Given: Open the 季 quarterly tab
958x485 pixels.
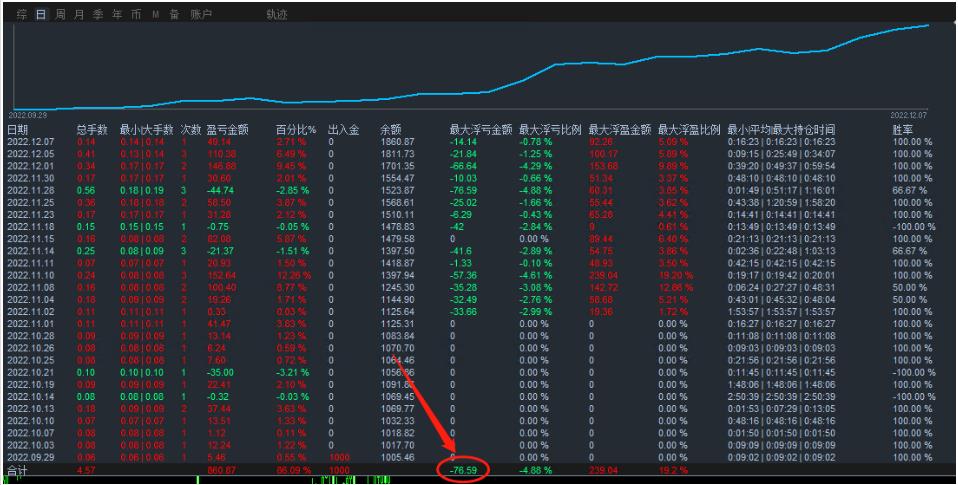Looking at the screenshot, I should [x=98, y=15].
